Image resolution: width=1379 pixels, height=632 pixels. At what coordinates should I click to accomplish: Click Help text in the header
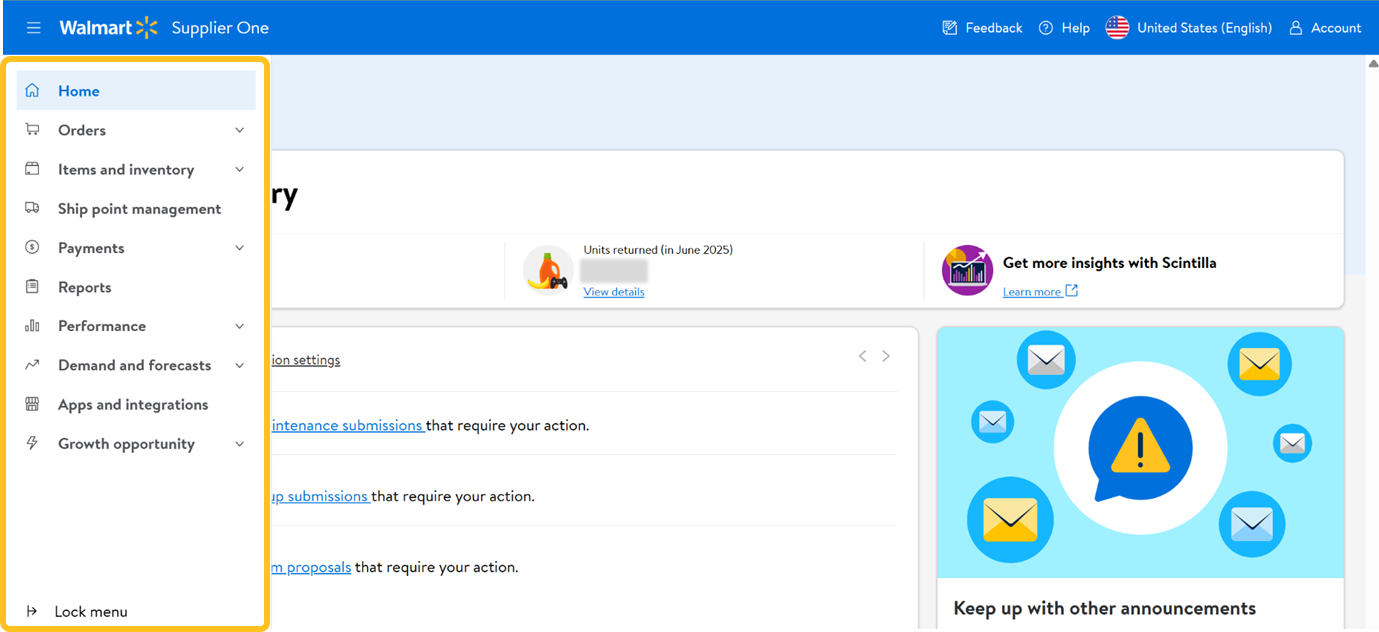pos(1076,28)
